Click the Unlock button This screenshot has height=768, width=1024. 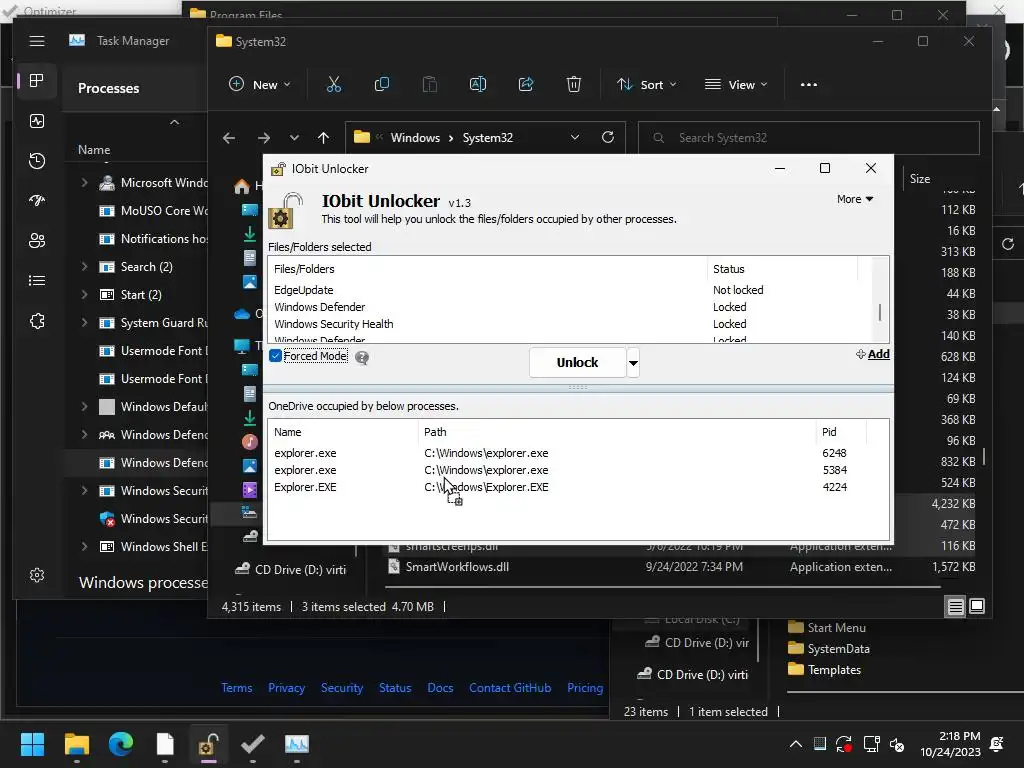coord(577,362)
